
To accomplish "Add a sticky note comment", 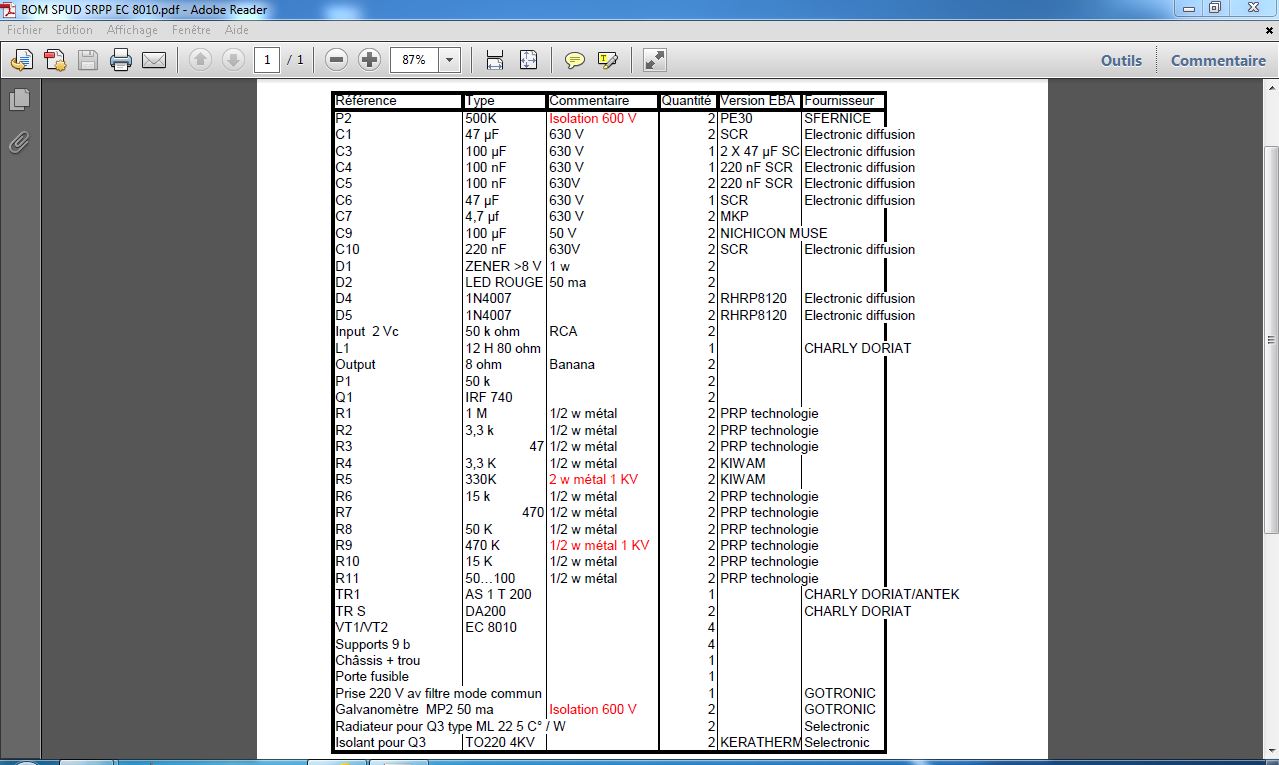I will [575, 60].
